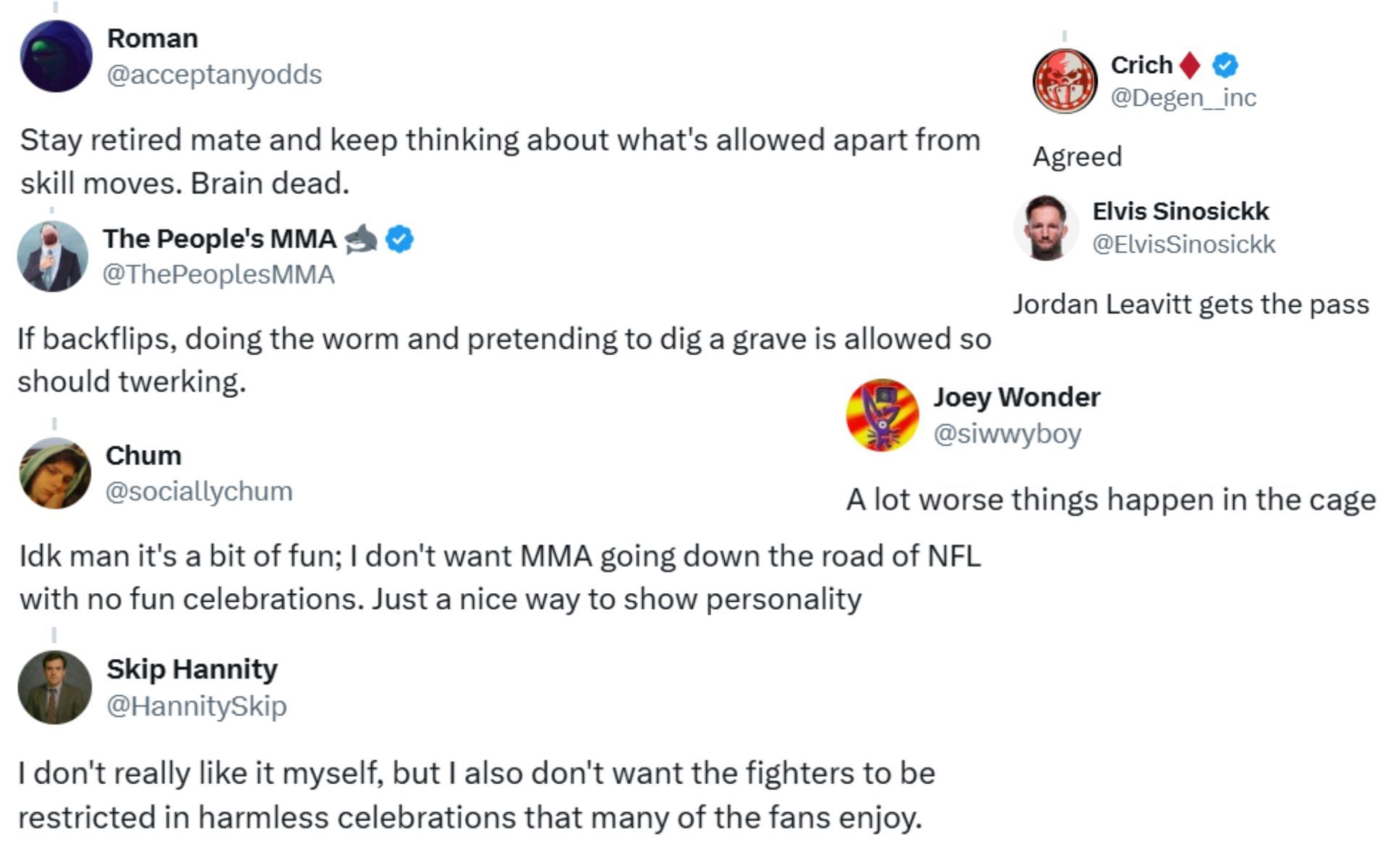
Task: Click the Elvis Sinosickk display name
Action: pyautogui.click(x=1180, y=211)
